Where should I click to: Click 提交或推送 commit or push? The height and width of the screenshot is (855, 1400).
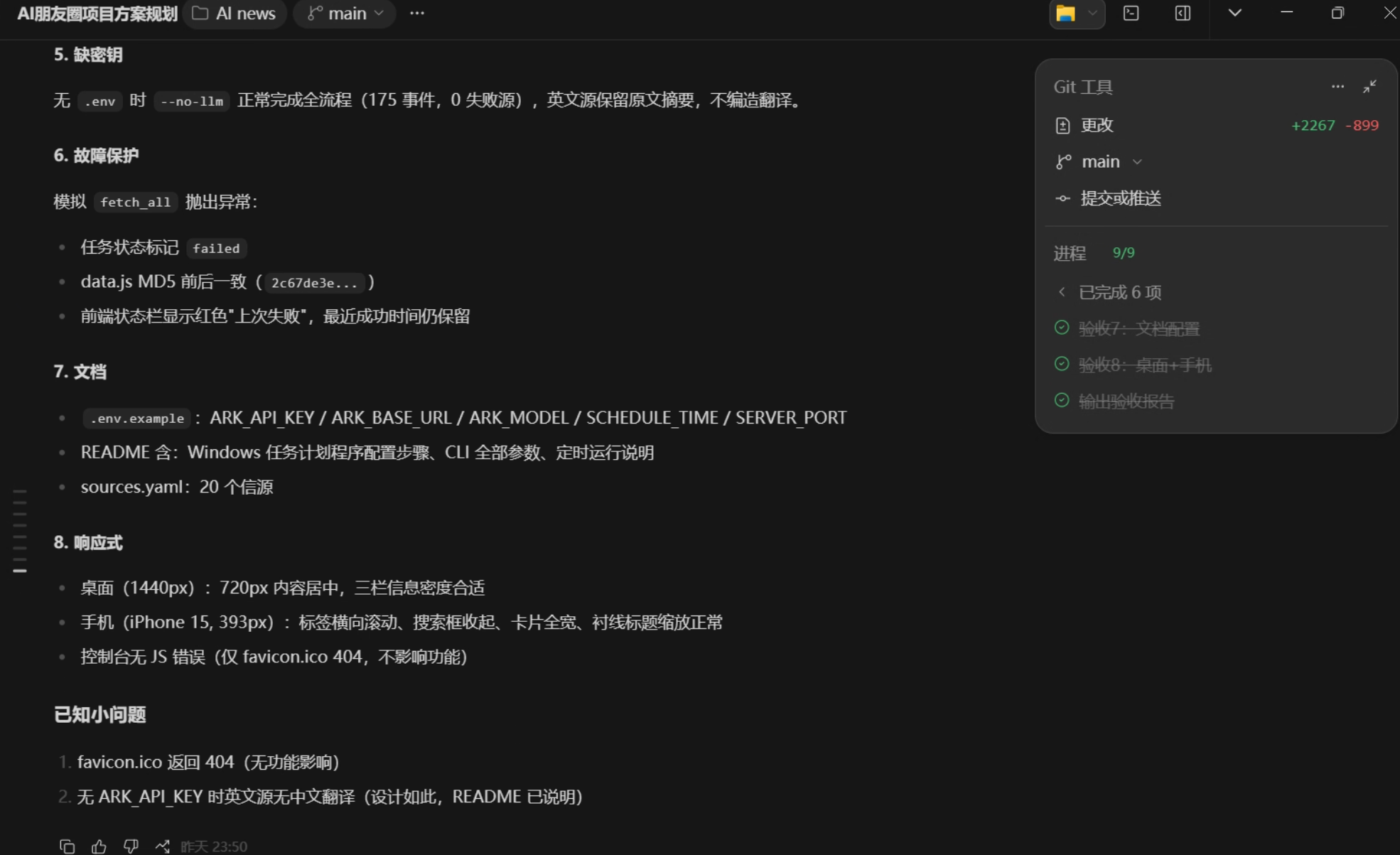tap(1121, 198)
